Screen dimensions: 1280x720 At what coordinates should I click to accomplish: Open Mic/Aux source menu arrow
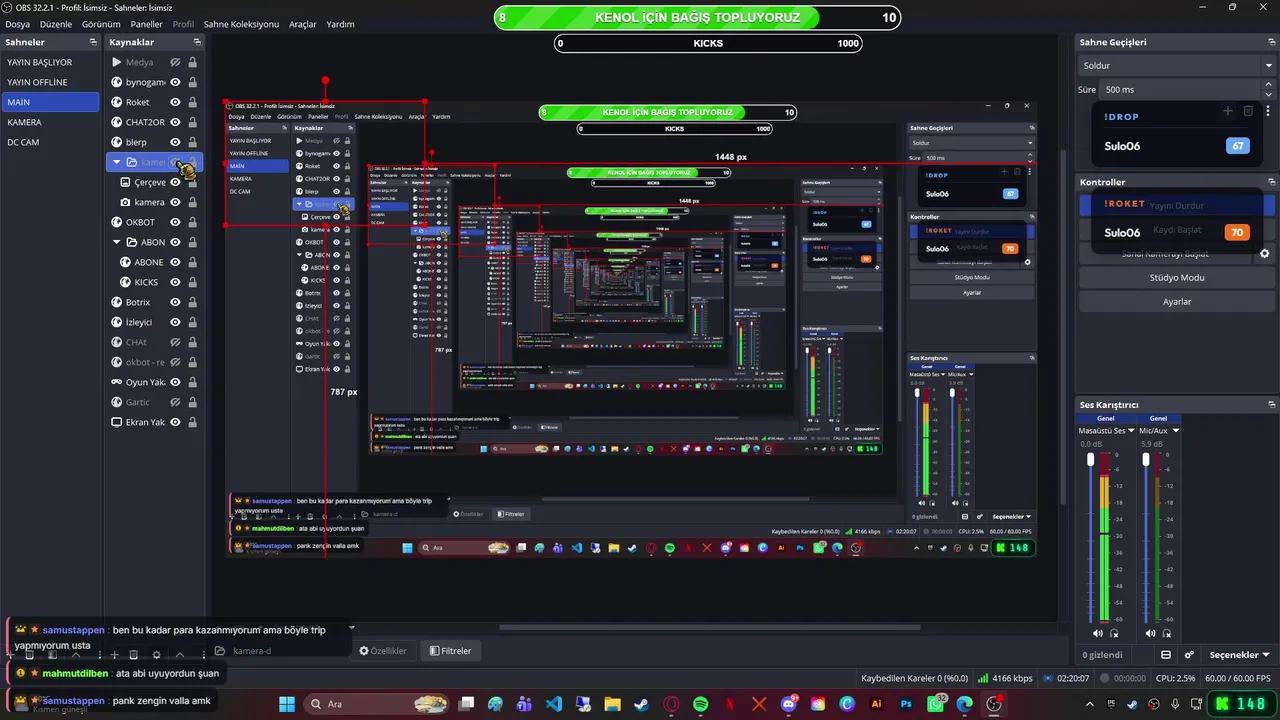point(1175,431)
